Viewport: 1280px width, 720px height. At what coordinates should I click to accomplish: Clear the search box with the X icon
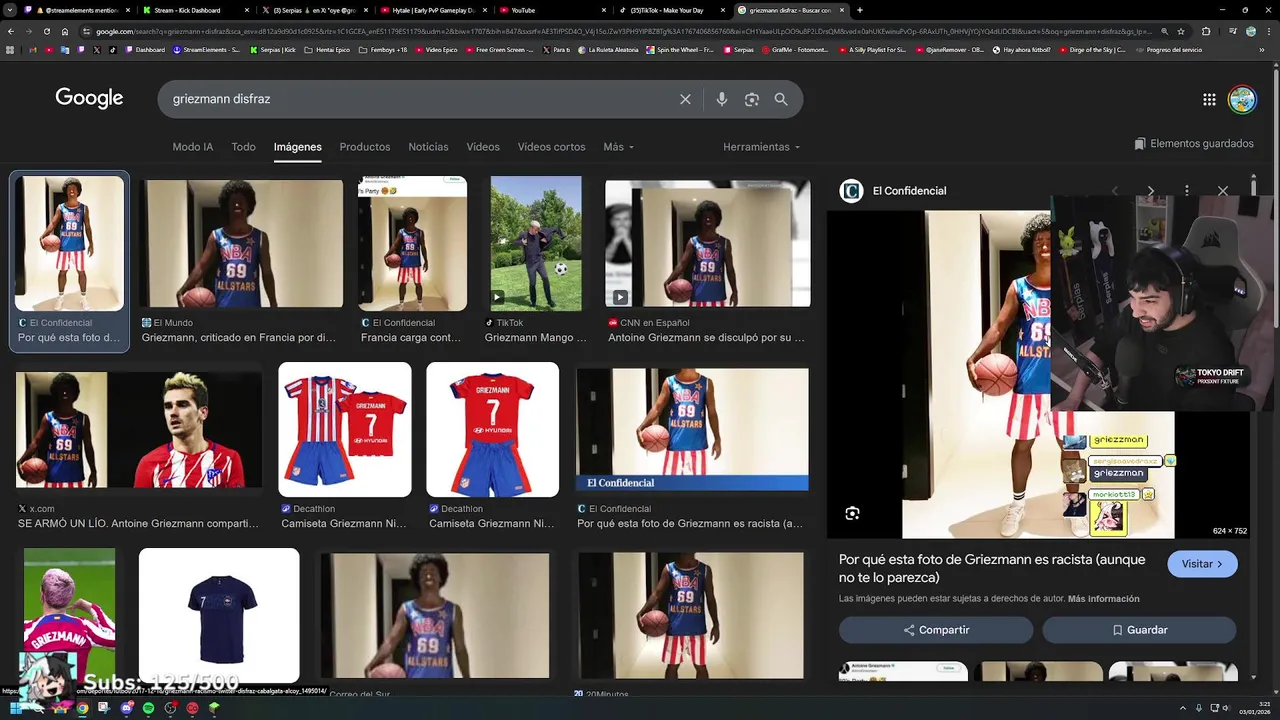(685, 99)
